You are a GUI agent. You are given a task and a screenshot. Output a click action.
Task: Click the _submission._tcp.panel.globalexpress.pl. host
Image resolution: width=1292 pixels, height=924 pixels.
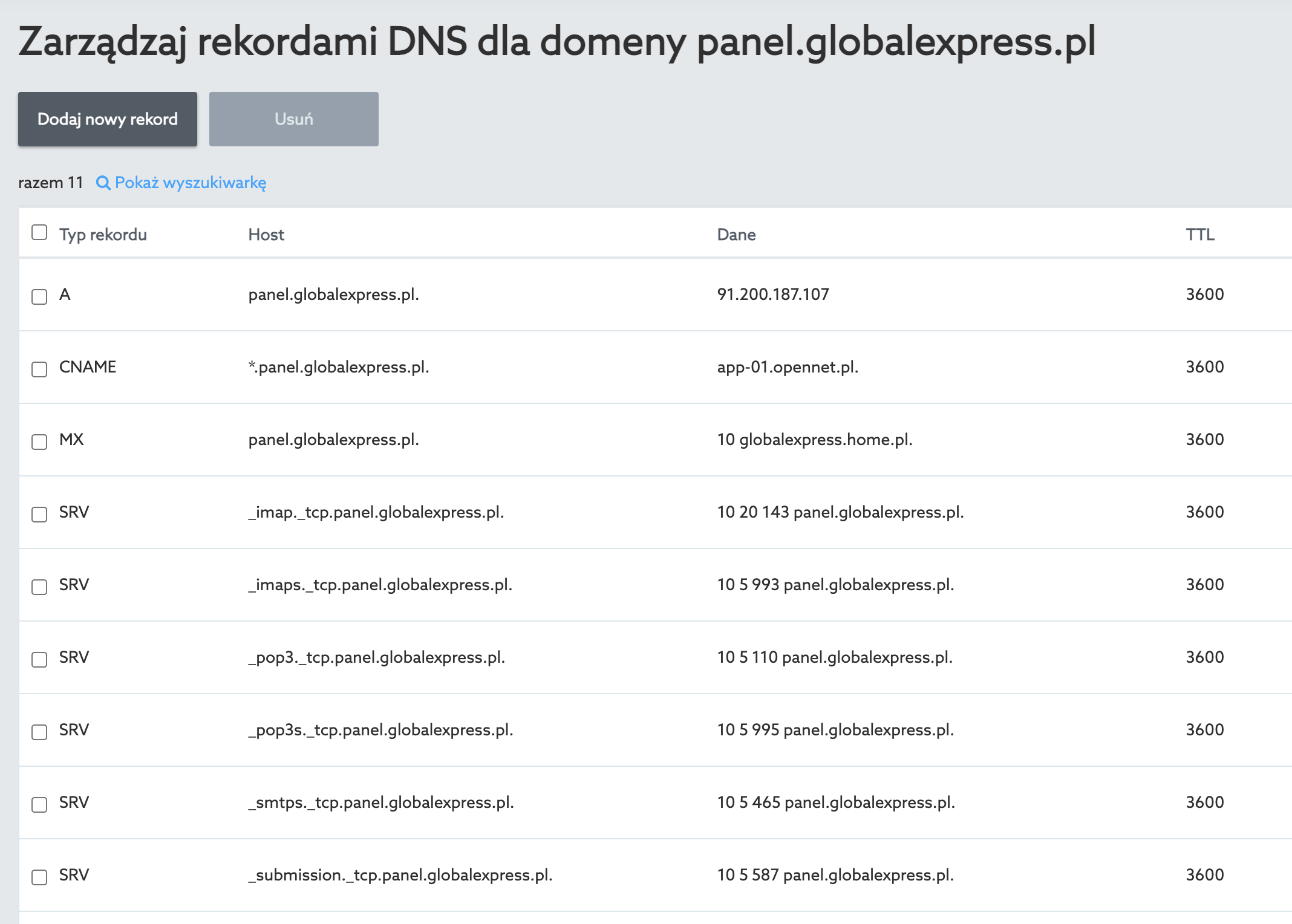point(400,875)
